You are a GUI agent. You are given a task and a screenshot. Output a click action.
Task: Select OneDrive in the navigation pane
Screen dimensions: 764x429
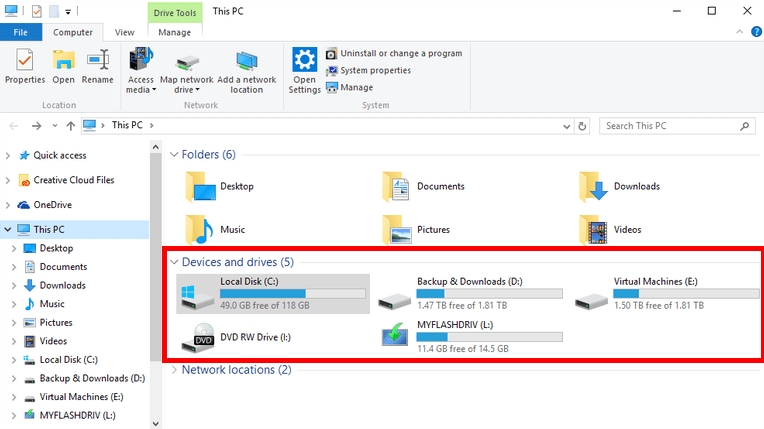click(52, 205)
